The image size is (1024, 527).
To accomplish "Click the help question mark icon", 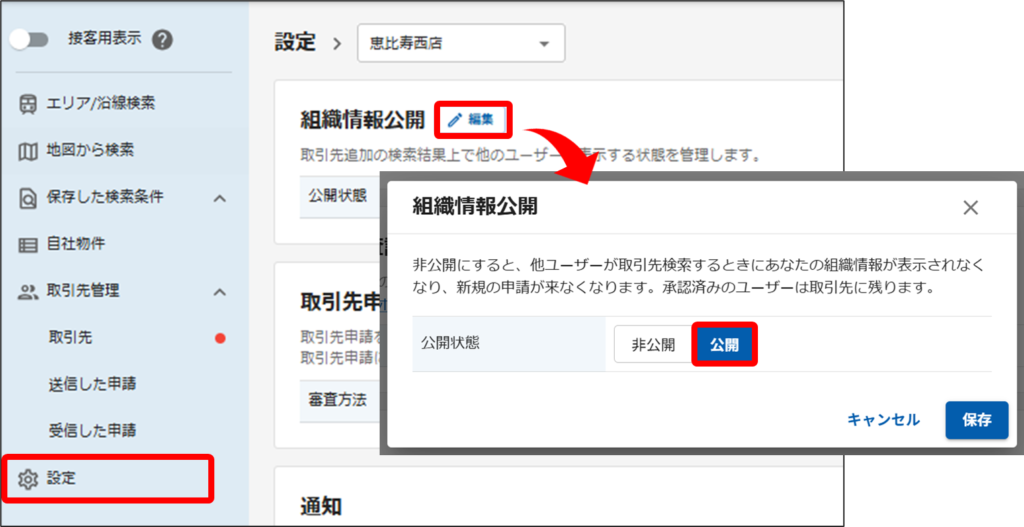I will 163,40.
